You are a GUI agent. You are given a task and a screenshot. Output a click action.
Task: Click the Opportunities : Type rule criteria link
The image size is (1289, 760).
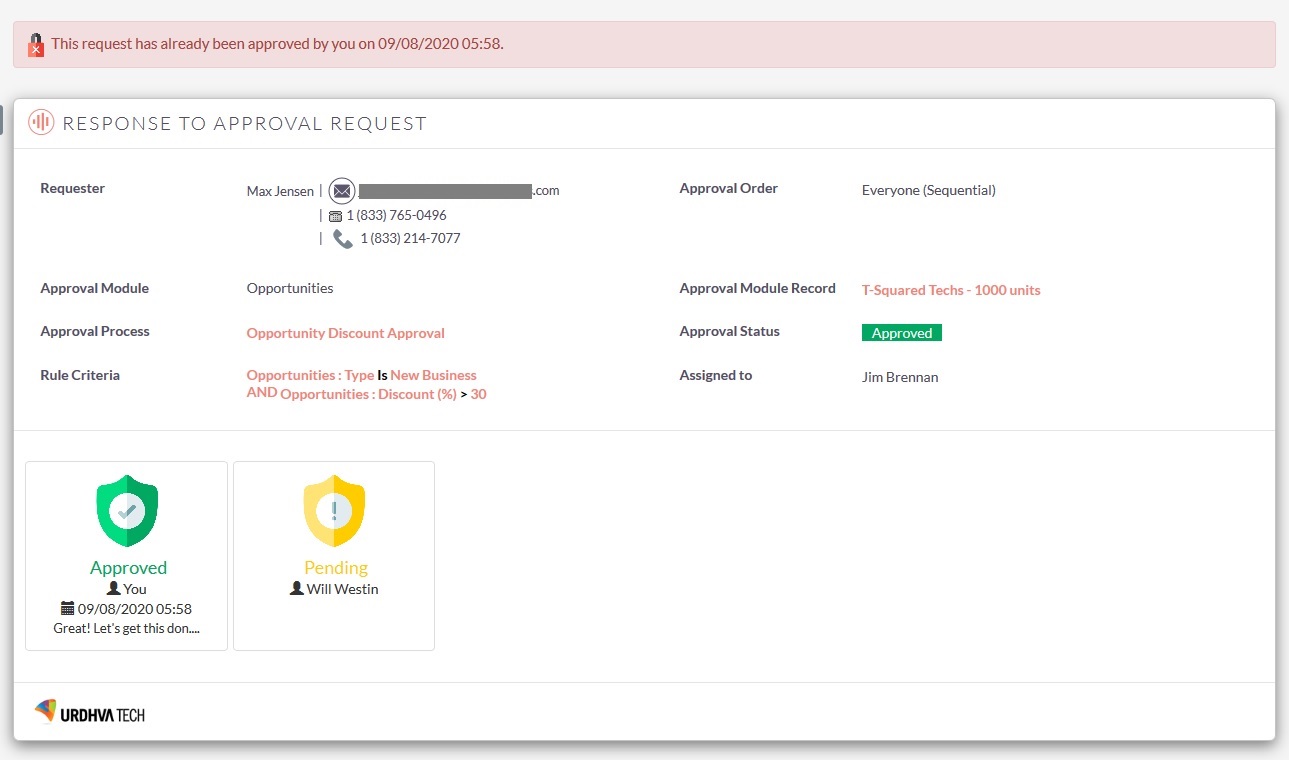(x=310, y=375)
